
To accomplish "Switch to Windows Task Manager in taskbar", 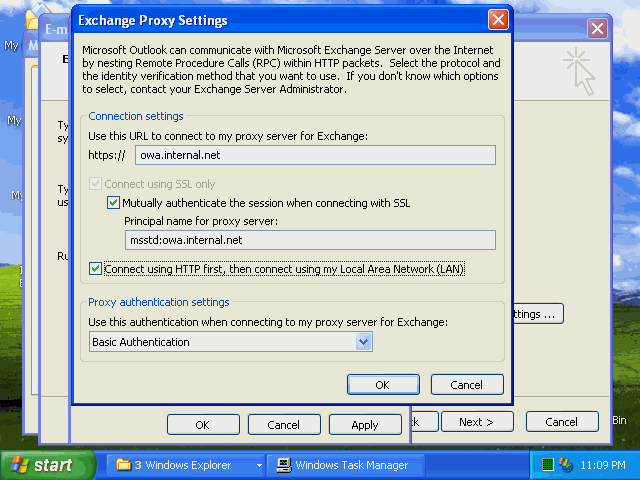I will coord(345,465).
